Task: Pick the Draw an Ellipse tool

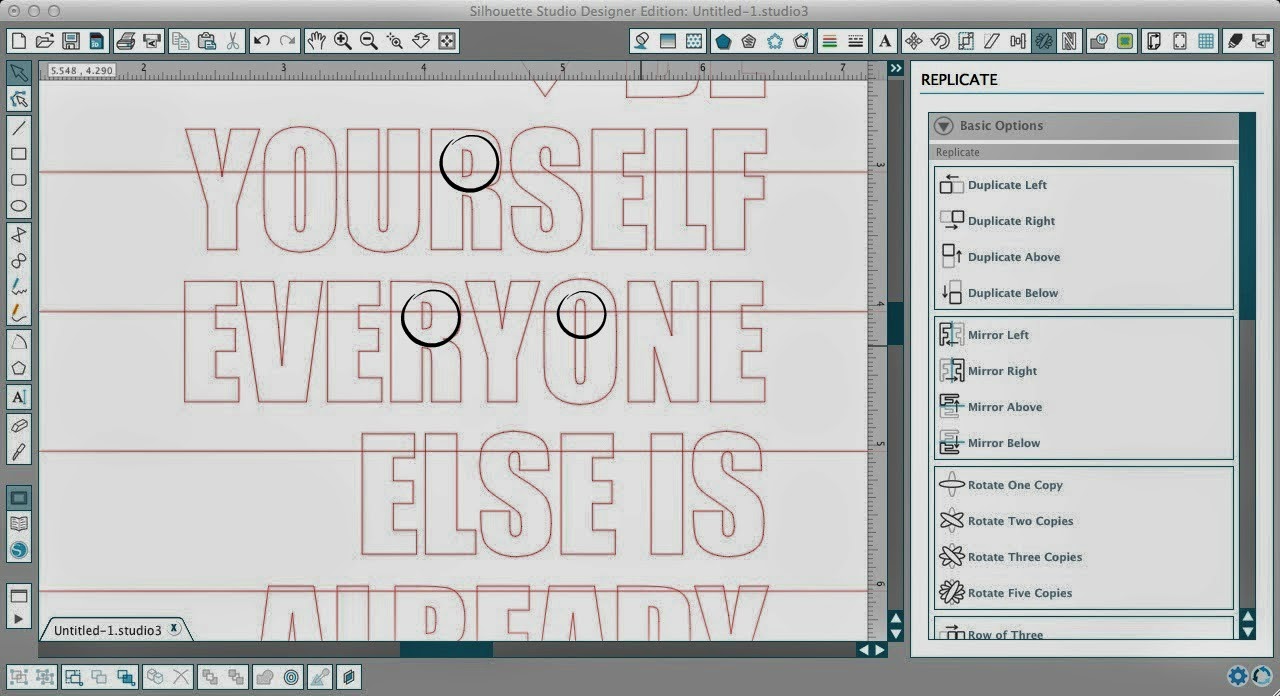Action: click(18, 206)
